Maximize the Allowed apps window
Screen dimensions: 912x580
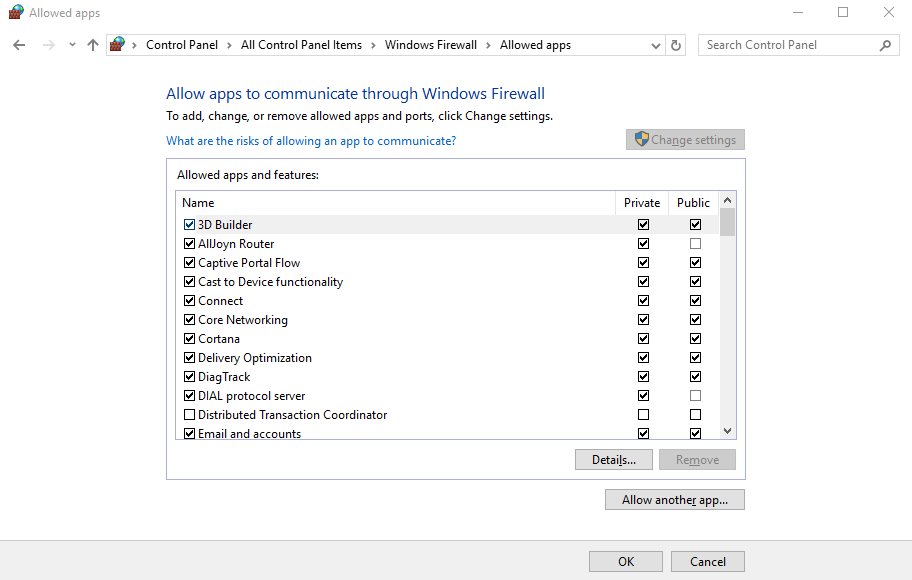click(843, 12)
